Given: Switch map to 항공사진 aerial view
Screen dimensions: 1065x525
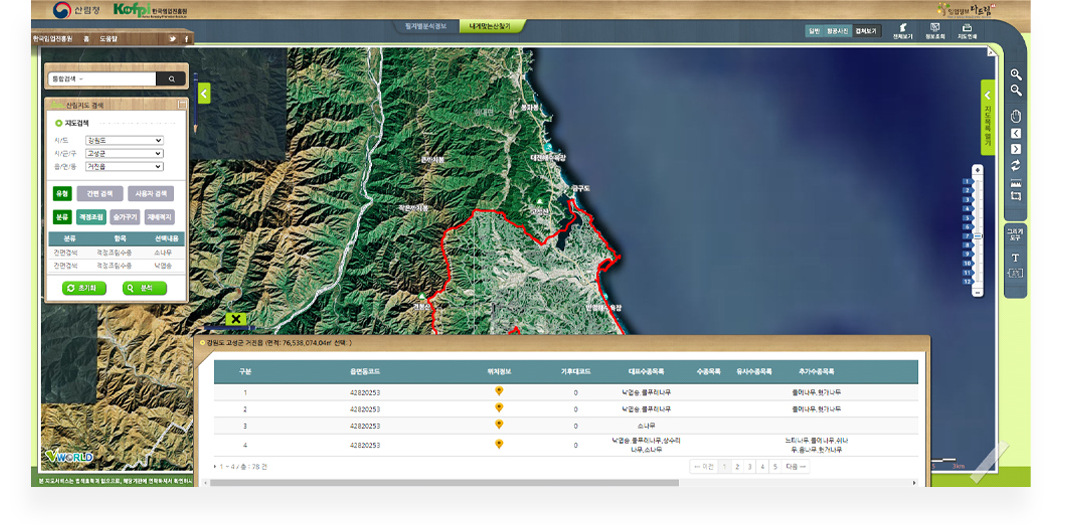Looking at the screenshot, I should point(837,31).
